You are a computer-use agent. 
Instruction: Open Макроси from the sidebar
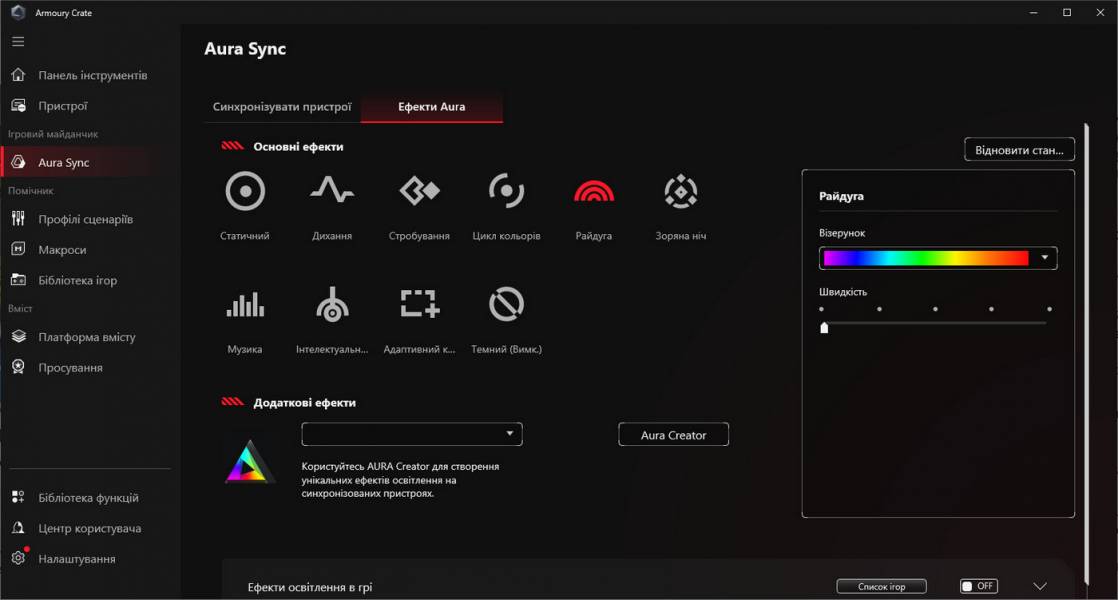62,249
